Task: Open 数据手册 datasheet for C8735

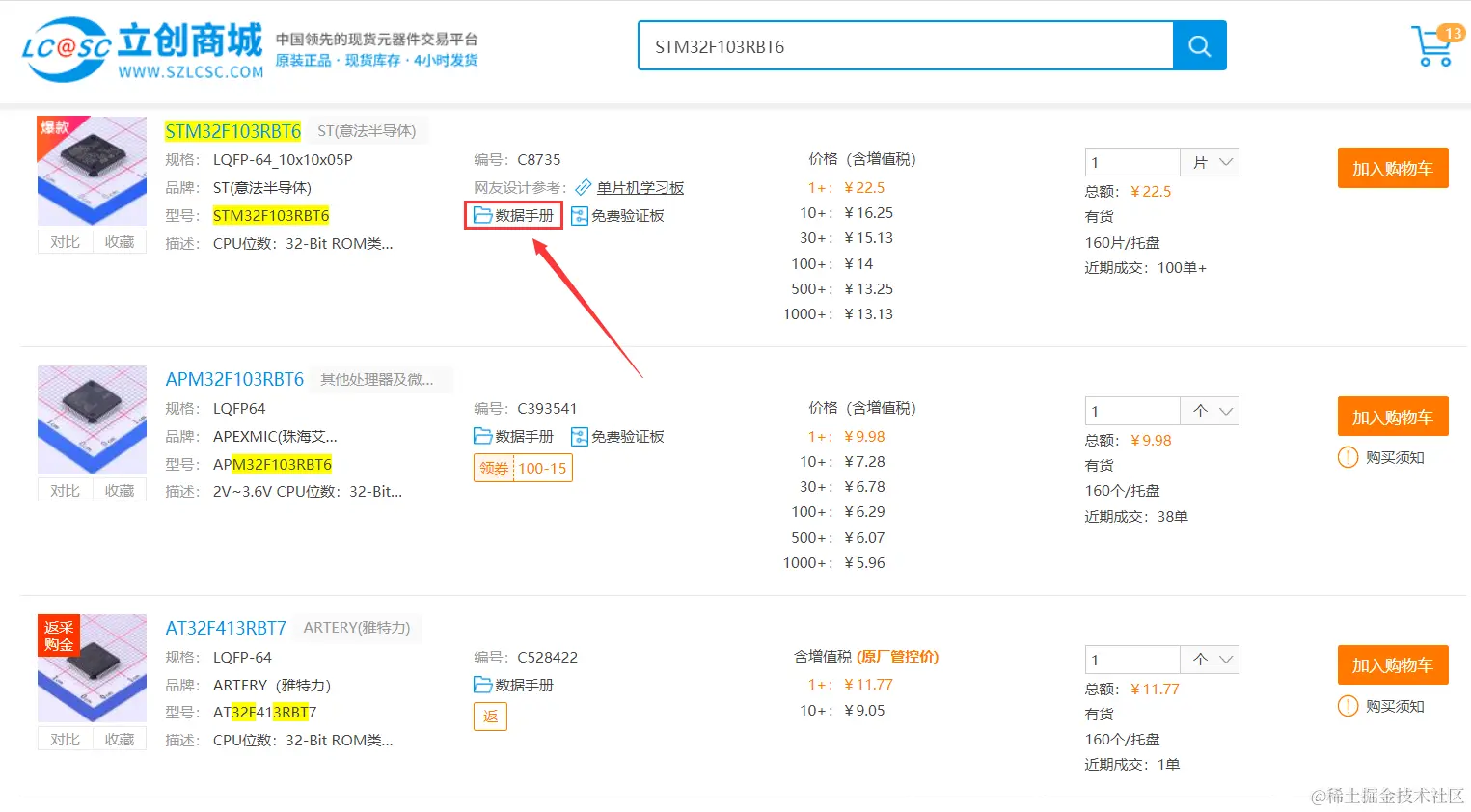Action: pos(514,216)
